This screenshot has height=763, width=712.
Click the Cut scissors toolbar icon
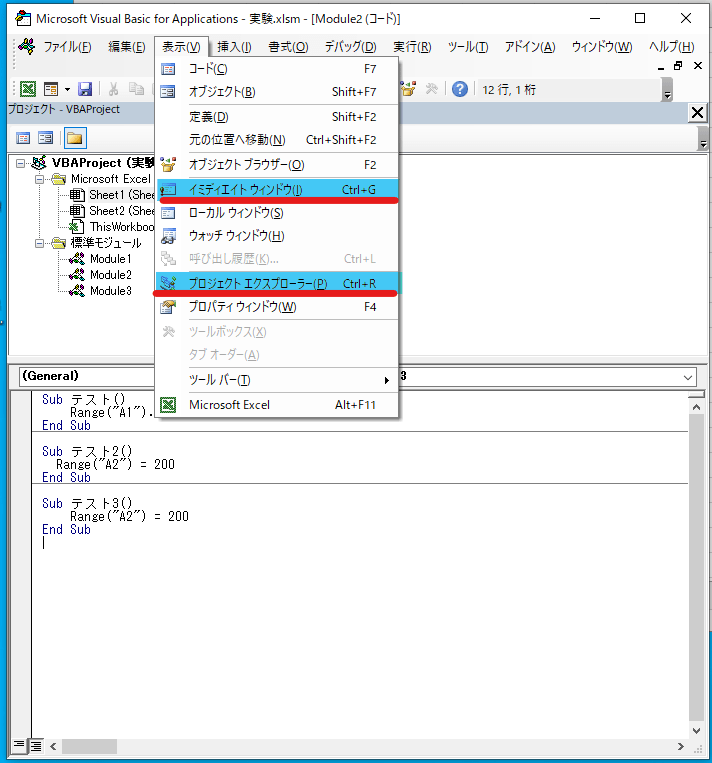[x=113, y=89]
